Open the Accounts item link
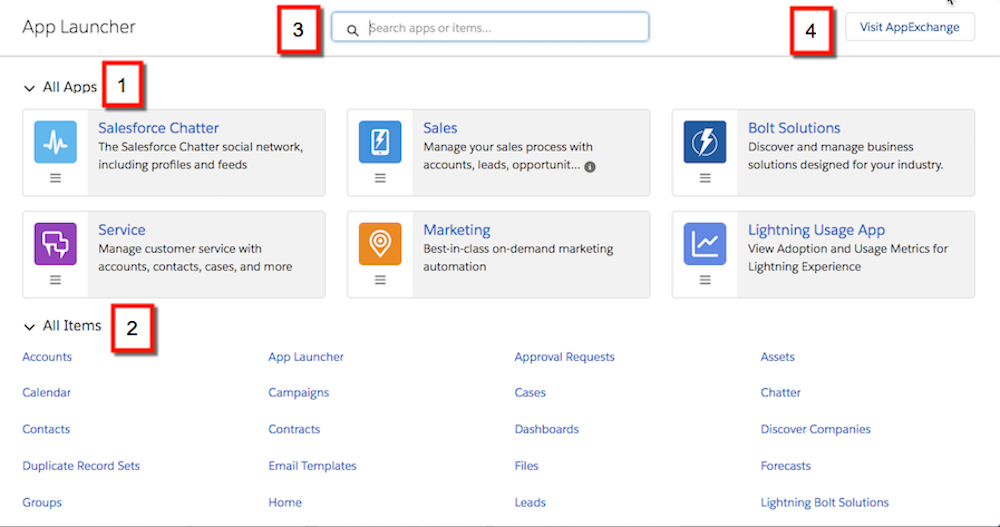This screenshot has width=1000, height=527. pos(47,357)
